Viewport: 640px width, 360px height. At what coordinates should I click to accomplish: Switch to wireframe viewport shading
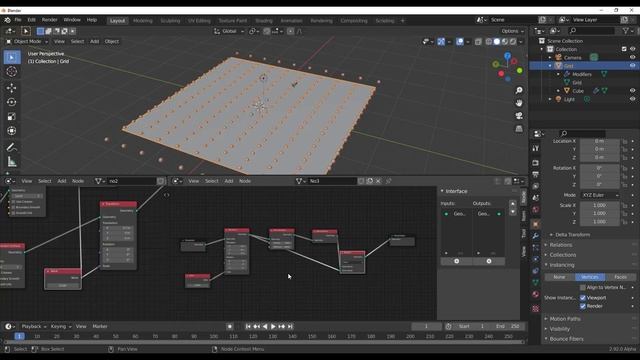click(489, 41)
